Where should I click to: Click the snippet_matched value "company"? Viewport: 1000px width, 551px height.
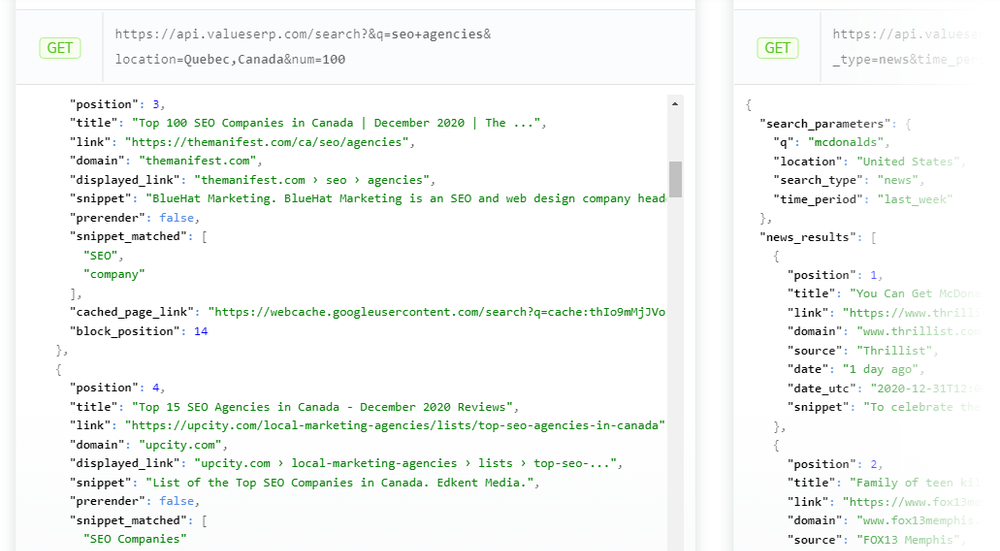114,274
